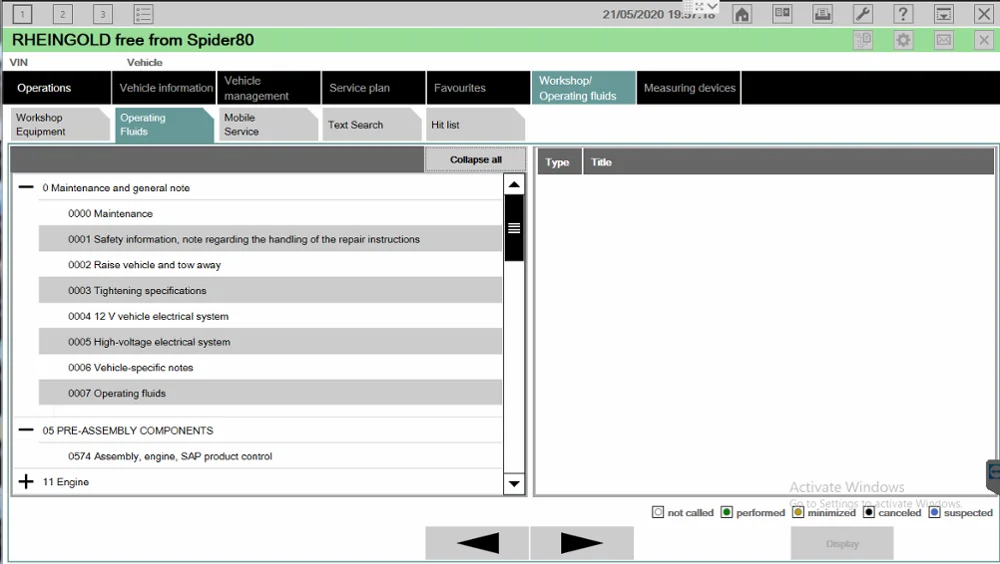Switch to Mobile Service sub-tab
The image size is (1000, 564).
click(268, 124)
